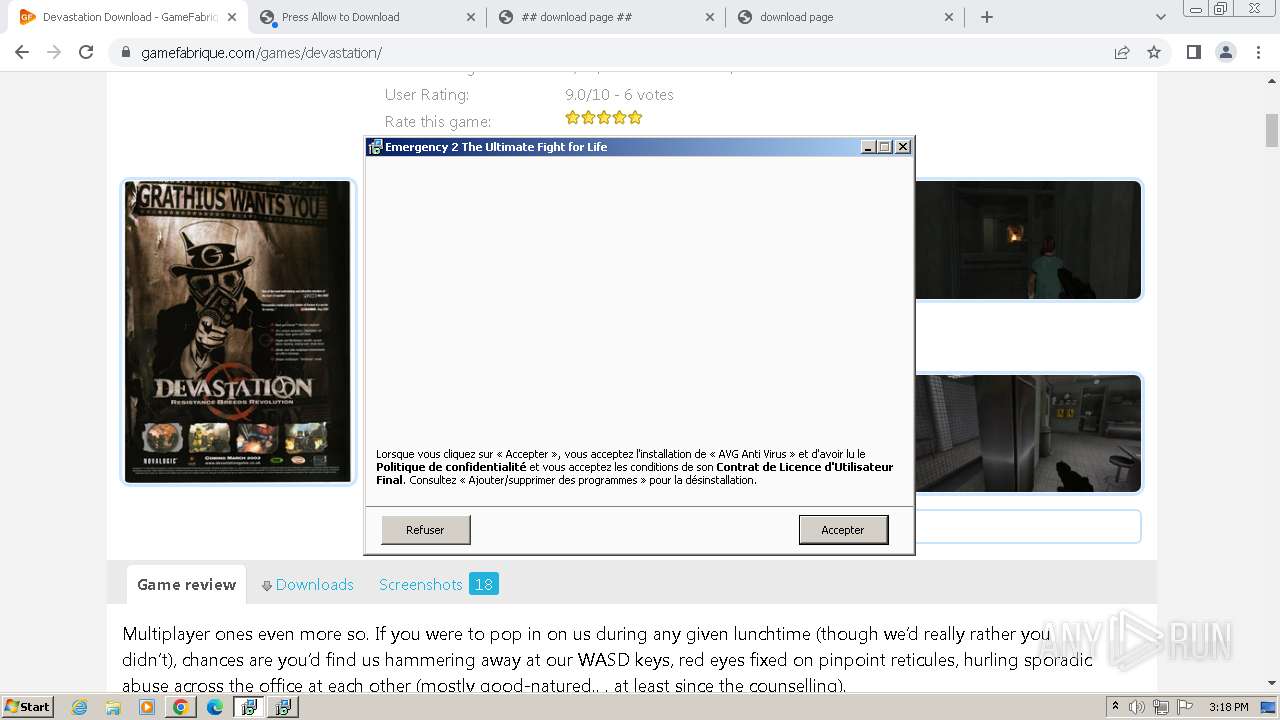
Task: Click the Refuser button in installer dialog
Action: (425, 530)
